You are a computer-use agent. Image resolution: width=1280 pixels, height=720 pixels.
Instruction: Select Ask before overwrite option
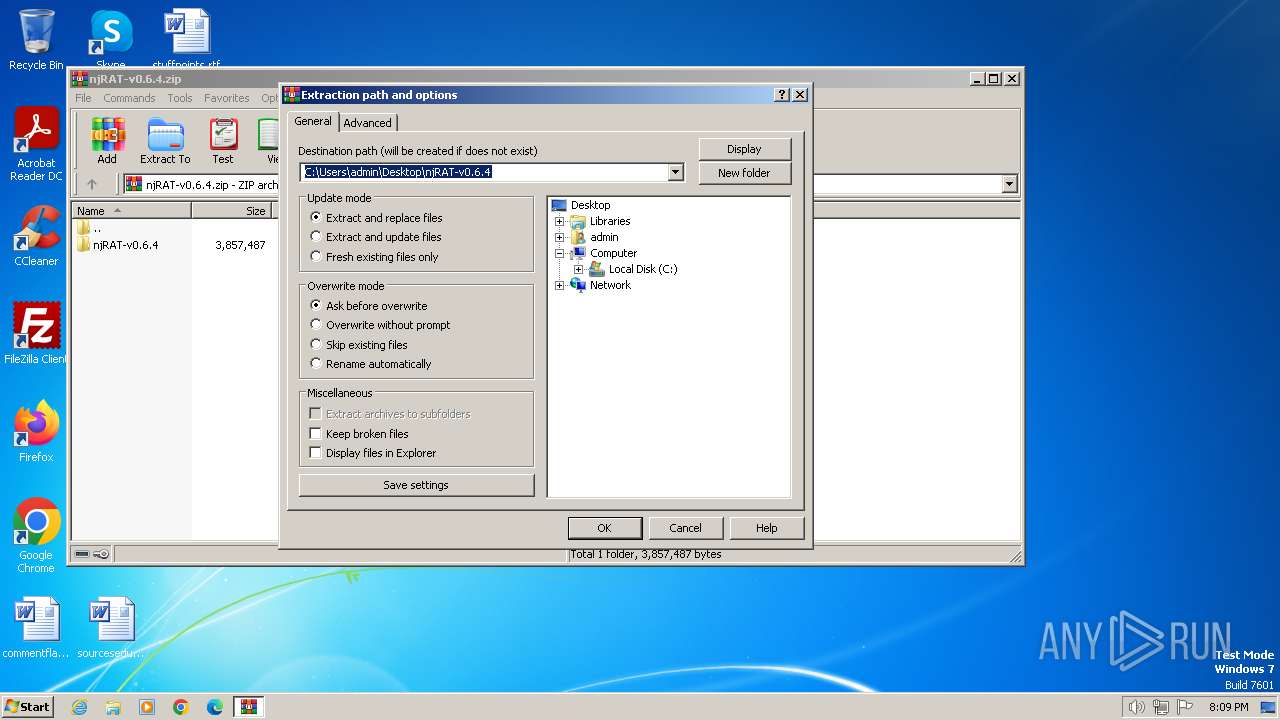pos(316,306)
